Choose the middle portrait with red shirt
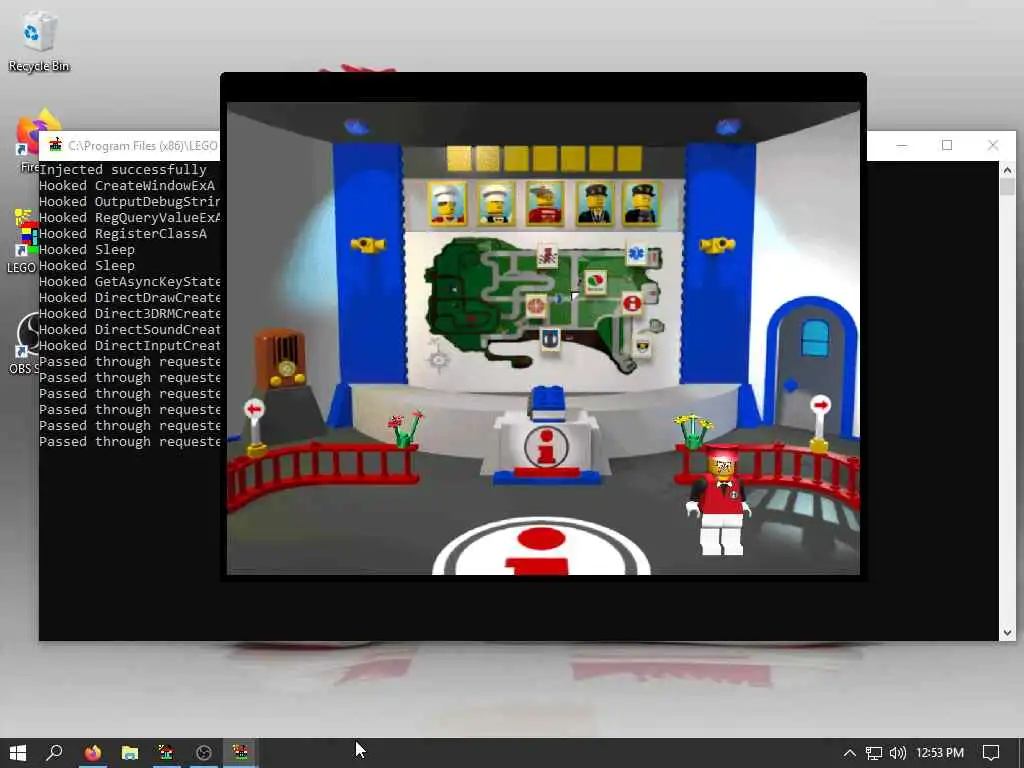Screen dimensions: 1024x768 click(x=545, y=204)
